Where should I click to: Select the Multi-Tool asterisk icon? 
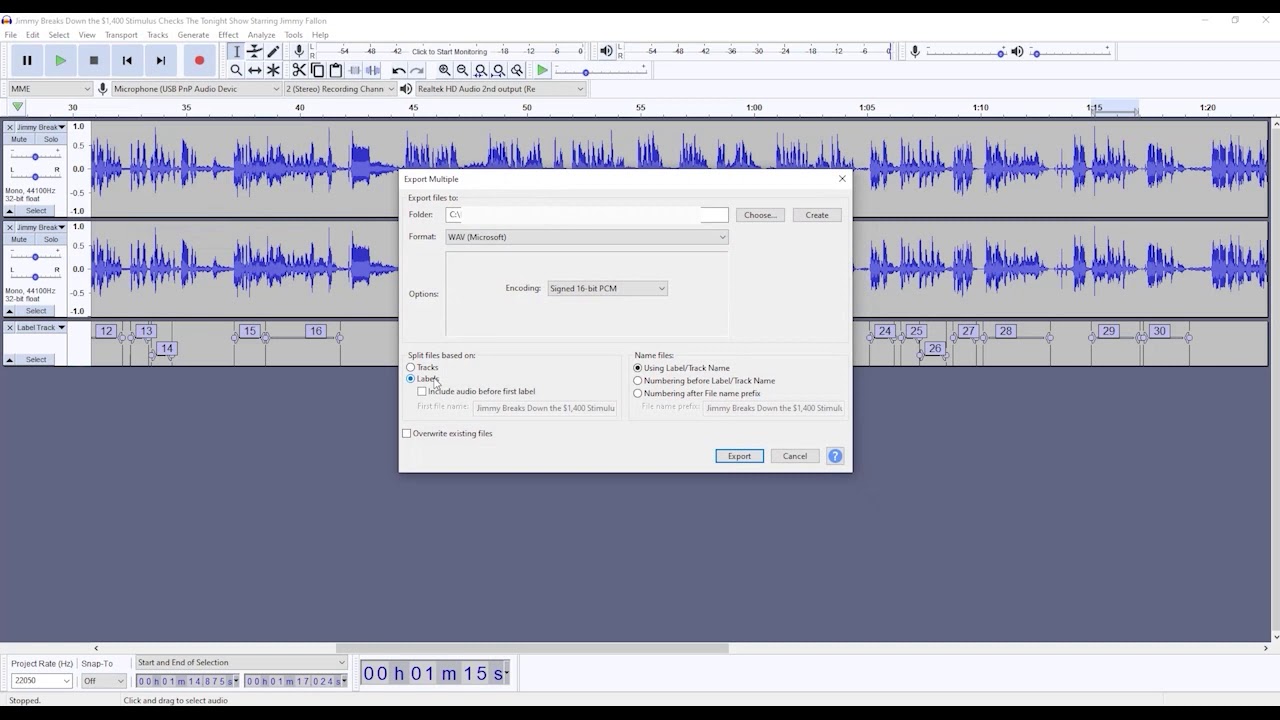click(273, 70)
